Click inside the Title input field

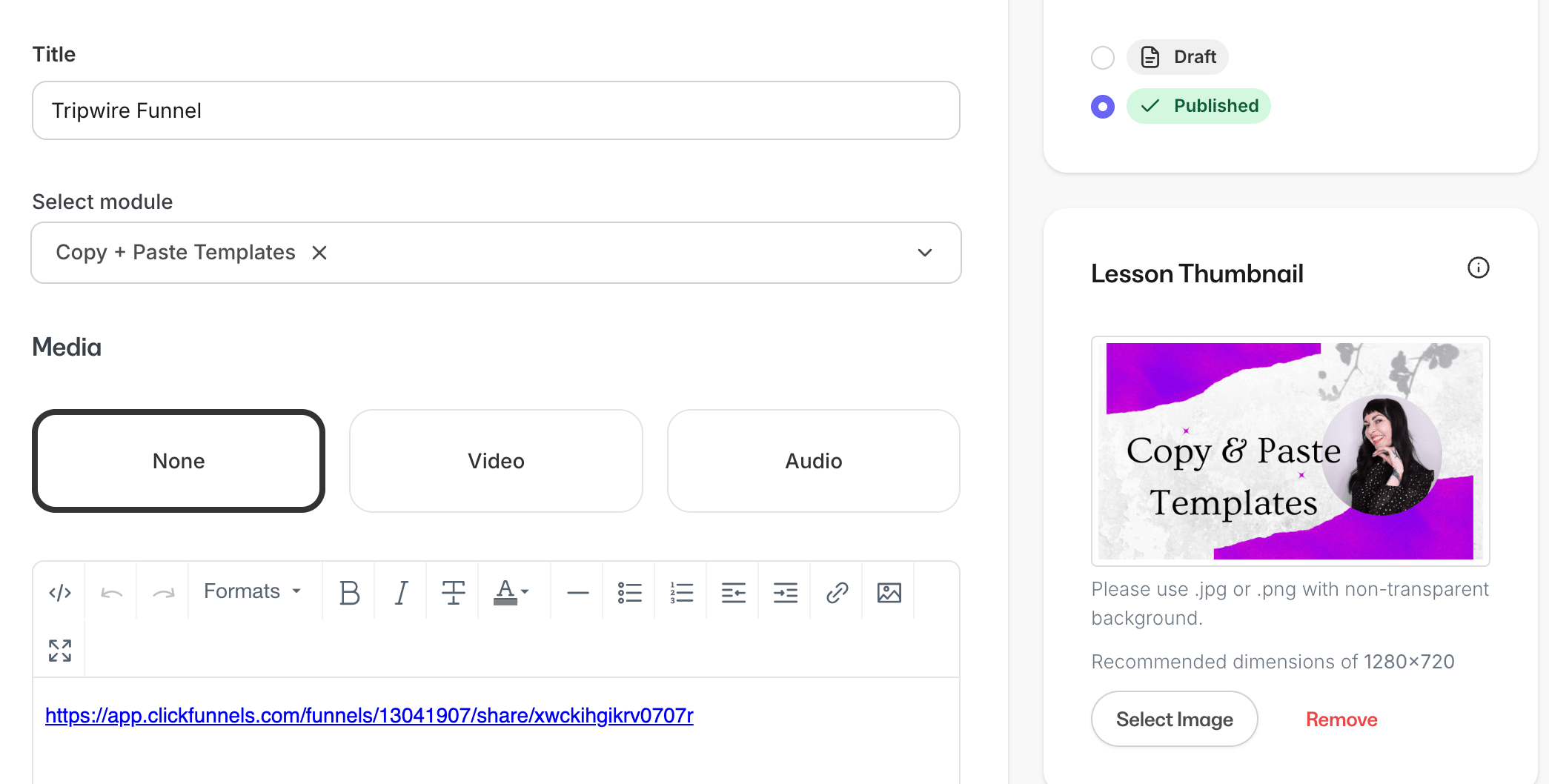tap(496, 110)
